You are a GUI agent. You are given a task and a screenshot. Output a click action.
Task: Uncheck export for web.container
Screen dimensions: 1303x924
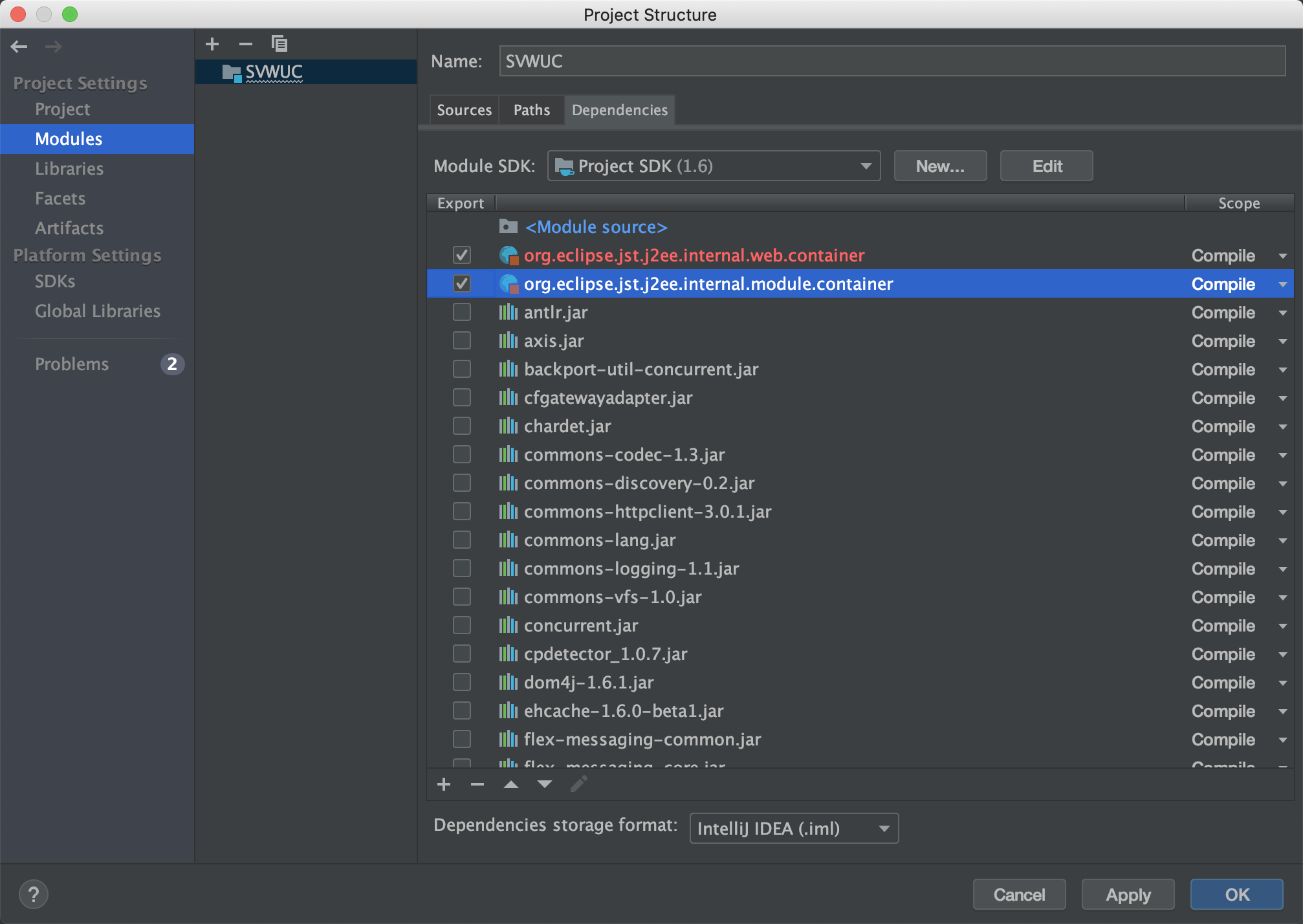[462, 256]
